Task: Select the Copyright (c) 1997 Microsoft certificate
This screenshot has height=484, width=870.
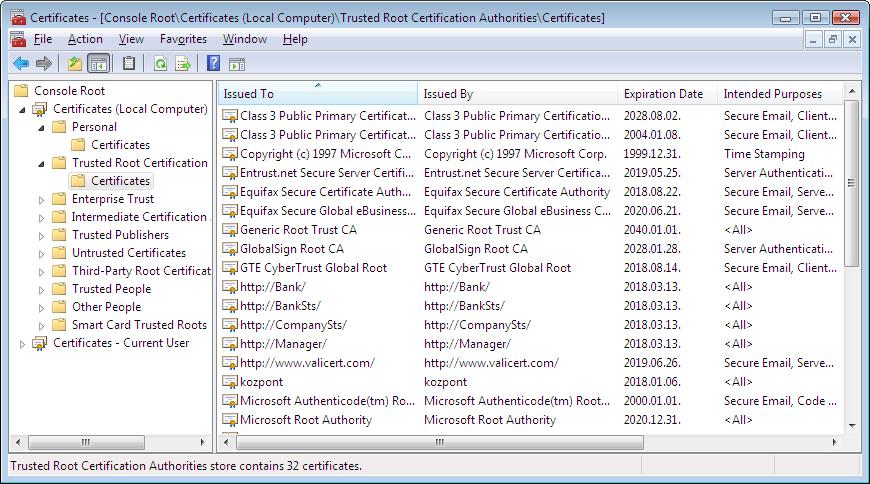Action: tap(326, 154)
